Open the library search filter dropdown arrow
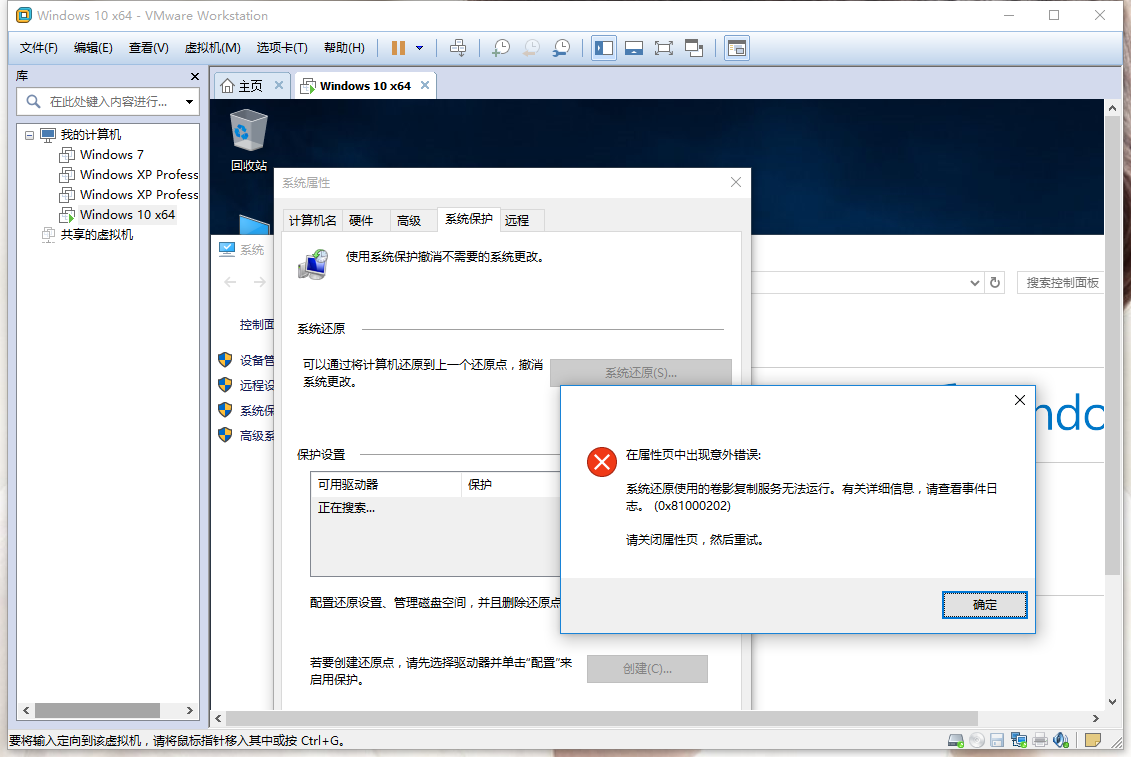The image size is (1131, 757). [x=189, y=102]
